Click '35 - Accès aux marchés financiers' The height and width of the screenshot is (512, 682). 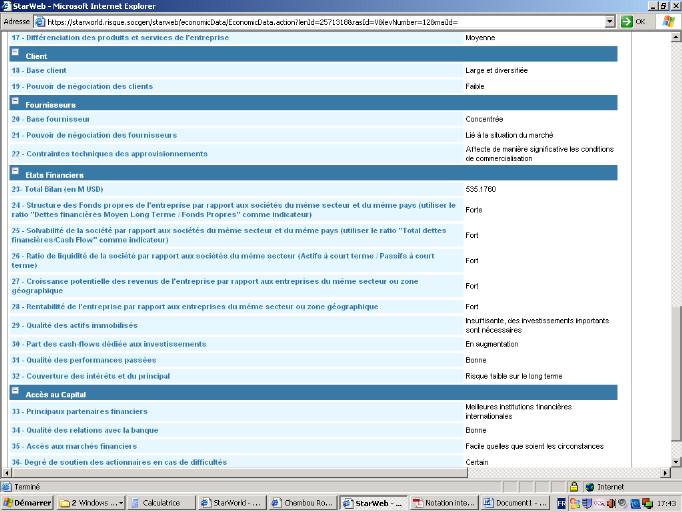click(74, 446)
